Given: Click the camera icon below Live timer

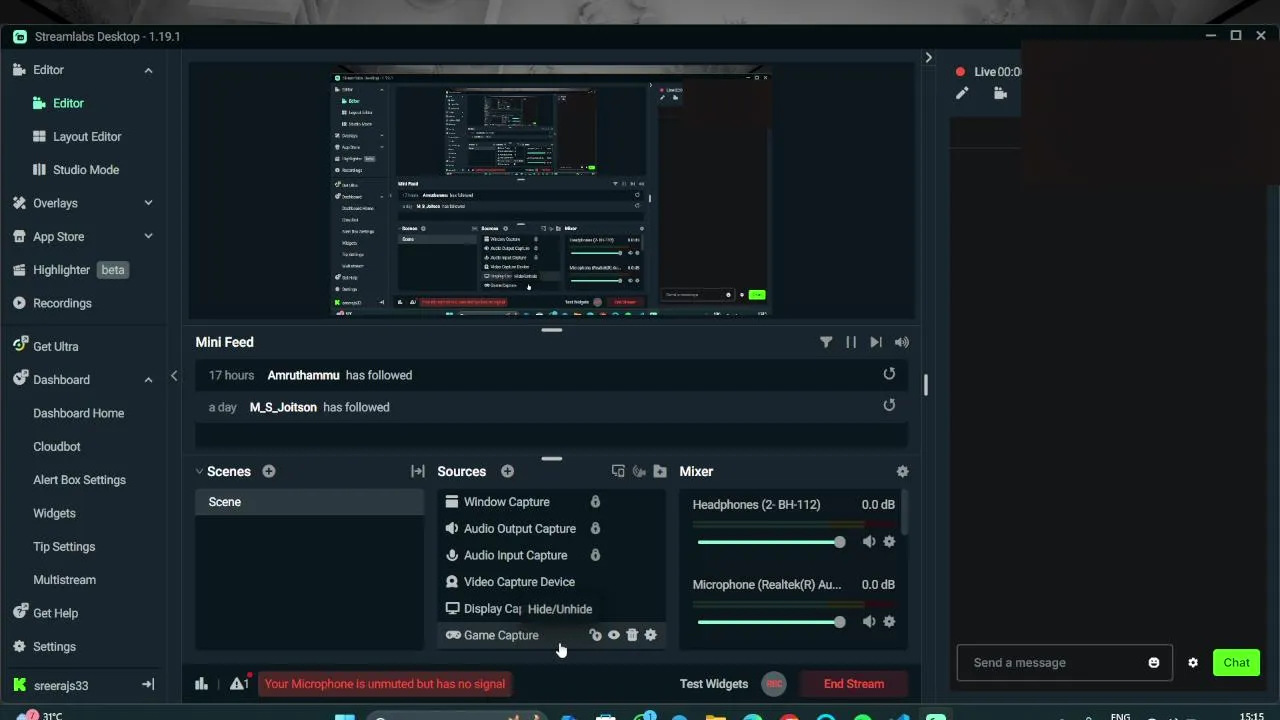Looking at the screenshot, I should pyautogui.click(x=1000, y=93).
